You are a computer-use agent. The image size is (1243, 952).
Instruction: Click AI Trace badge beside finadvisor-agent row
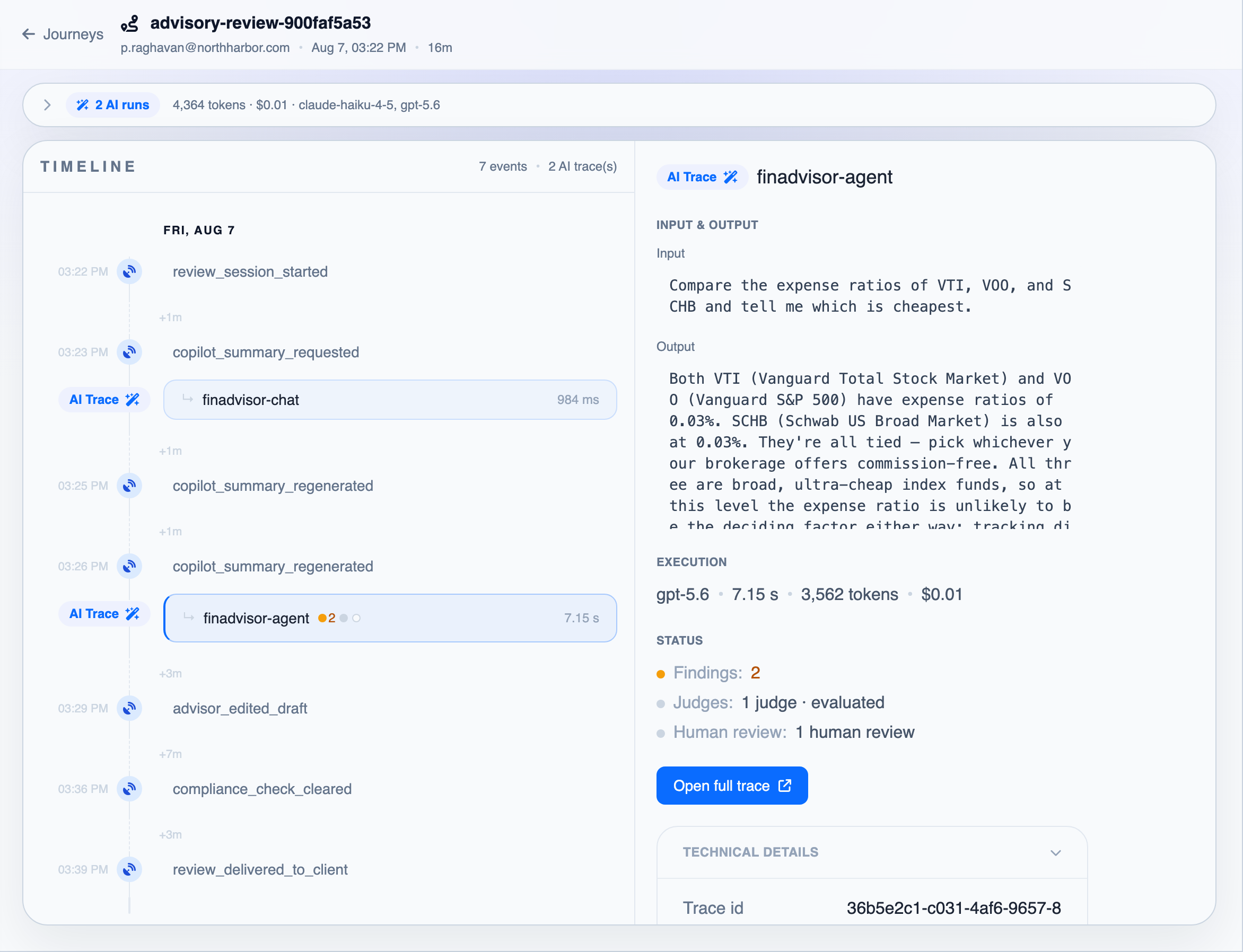point(104,614)
